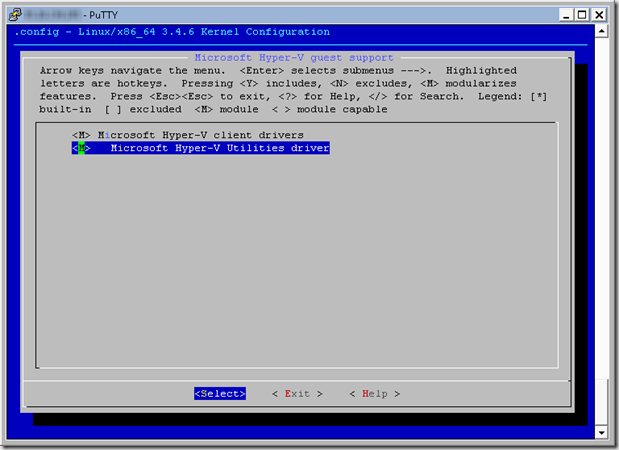The width and height of the screenshot is (619, 450).
Task: Close the PuTTY window
Action: pyautogui.click(x=599, y=15)
